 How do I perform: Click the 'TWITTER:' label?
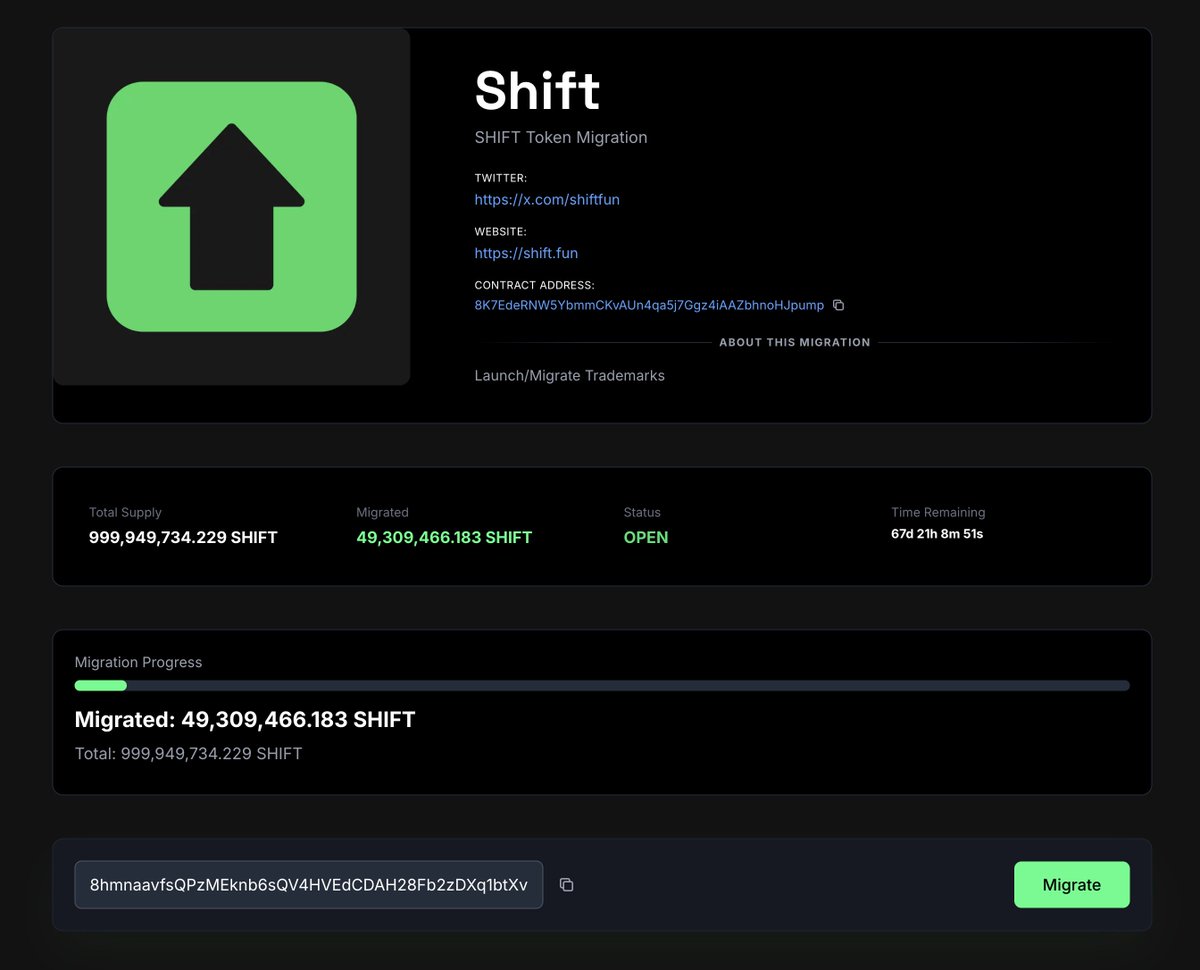[500, 178]
